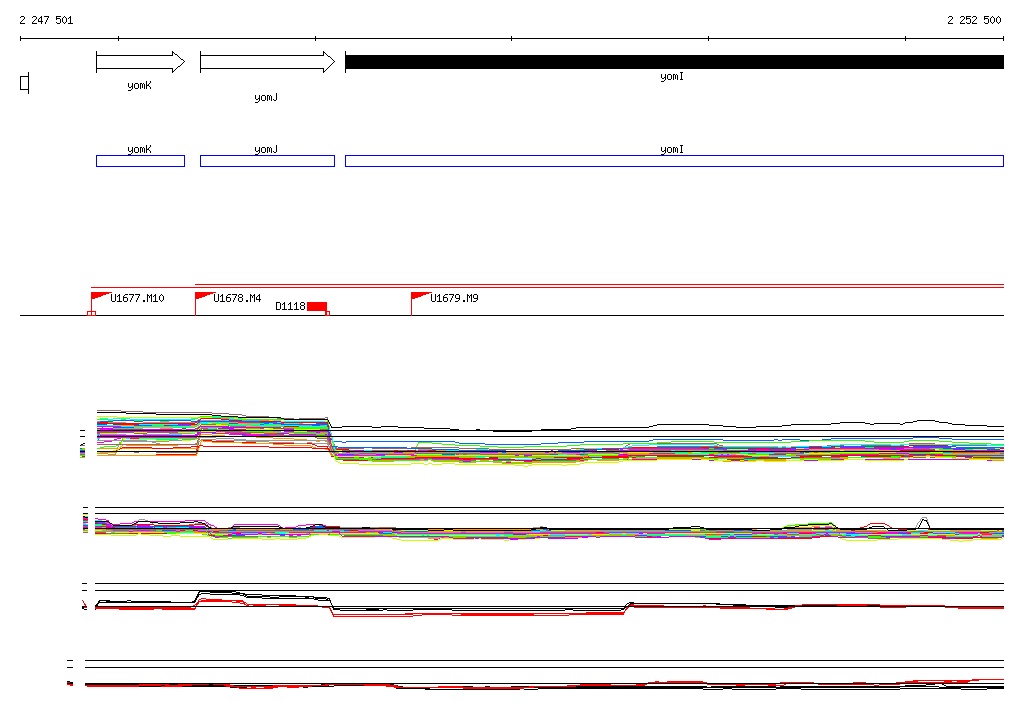This screenshot has height=714, width=1024.
Task: Click start coordinate 2 247 501
Action: click(x=46, y=20)
